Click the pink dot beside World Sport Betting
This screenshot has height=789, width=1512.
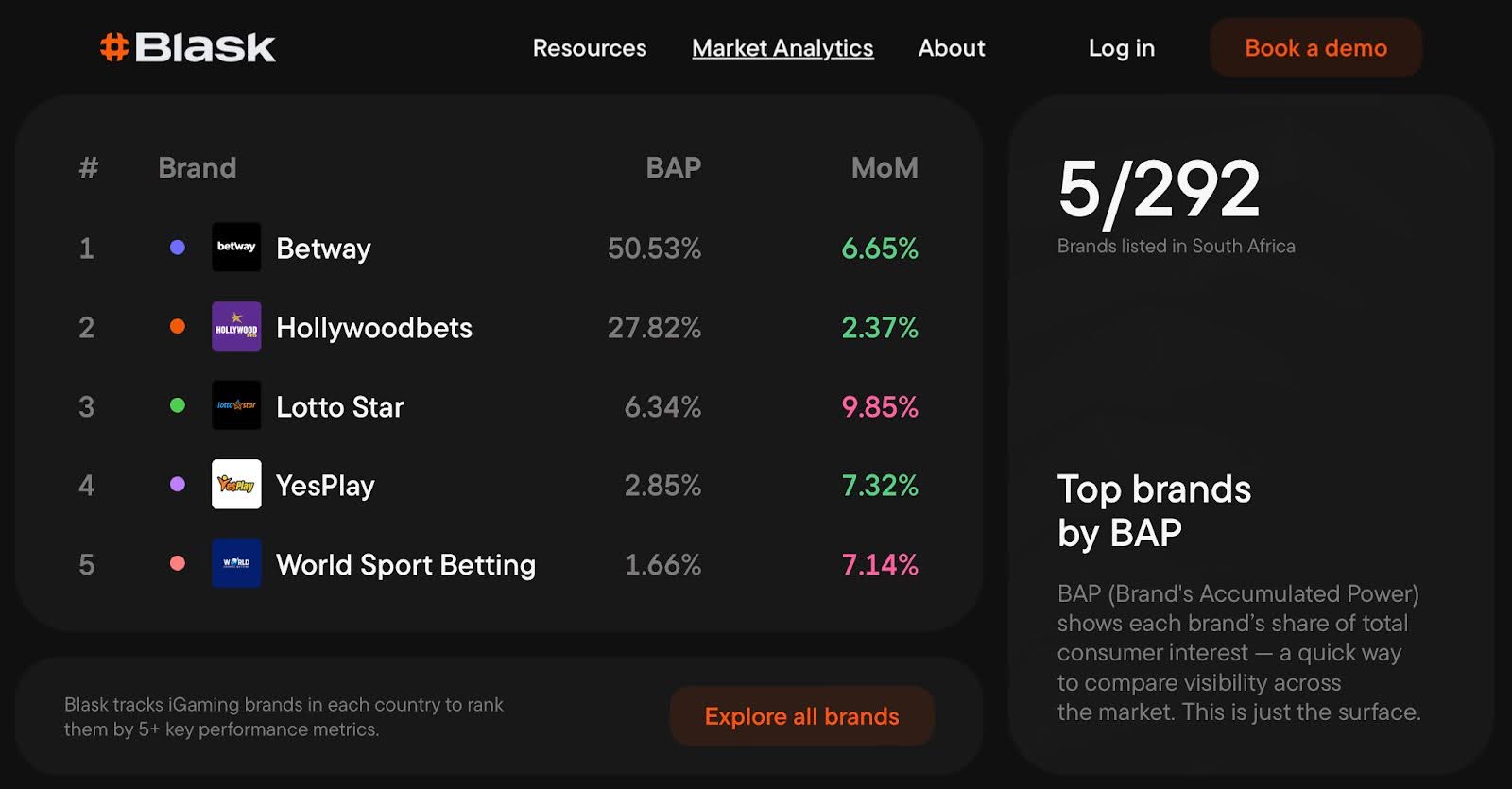click(177, 563)
